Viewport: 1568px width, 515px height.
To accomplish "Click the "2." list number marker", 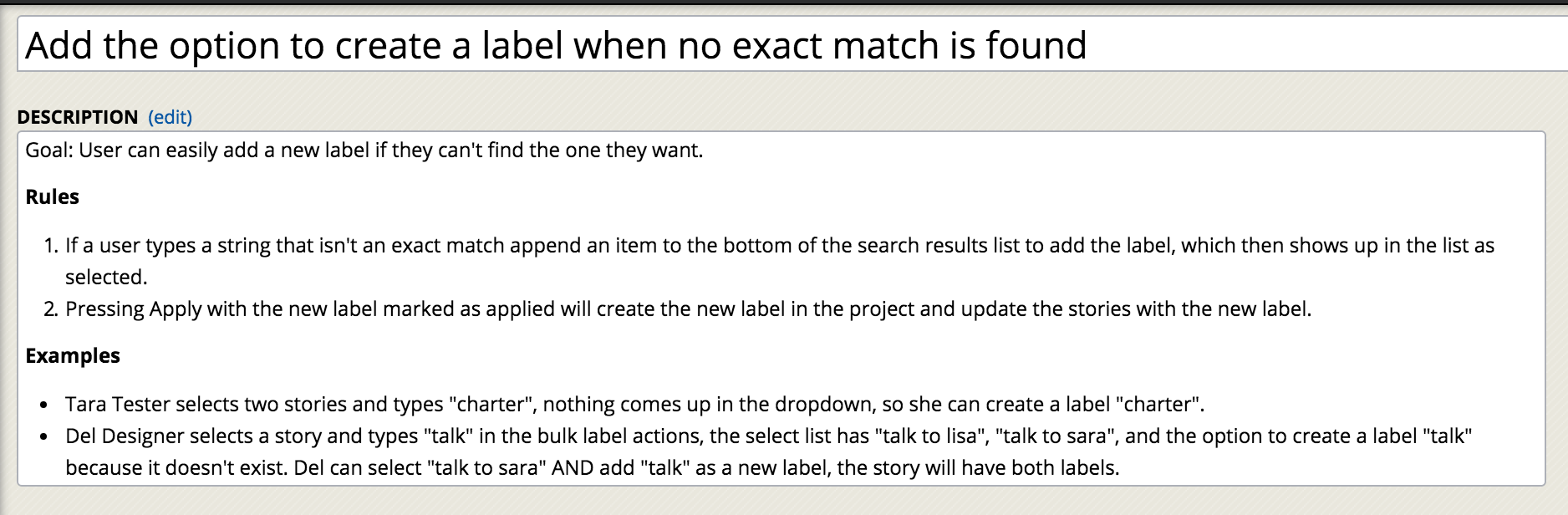I will tap(51, 309).
